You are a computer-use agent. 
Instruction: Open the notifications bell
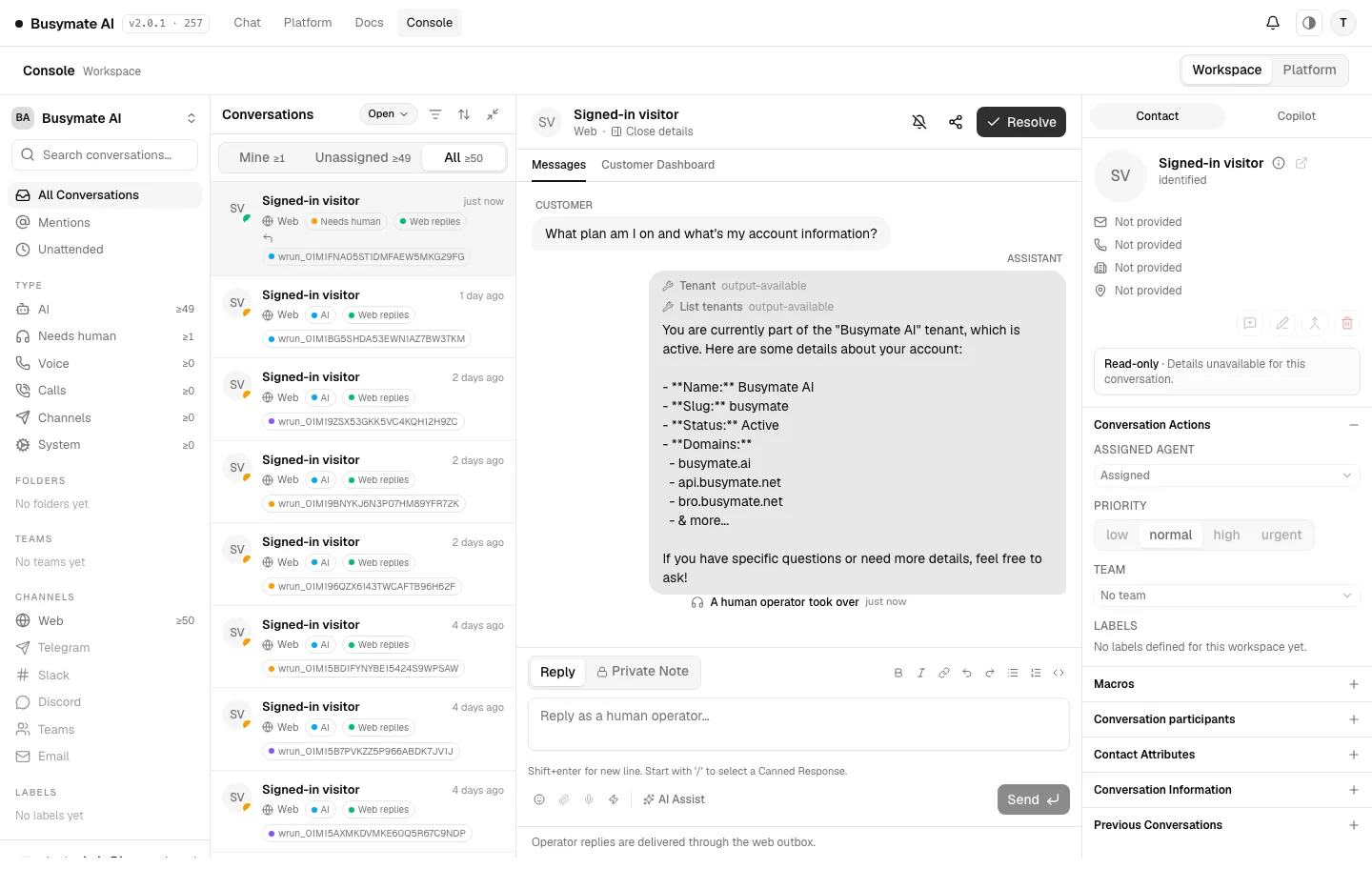click(x=1273, y=23)
